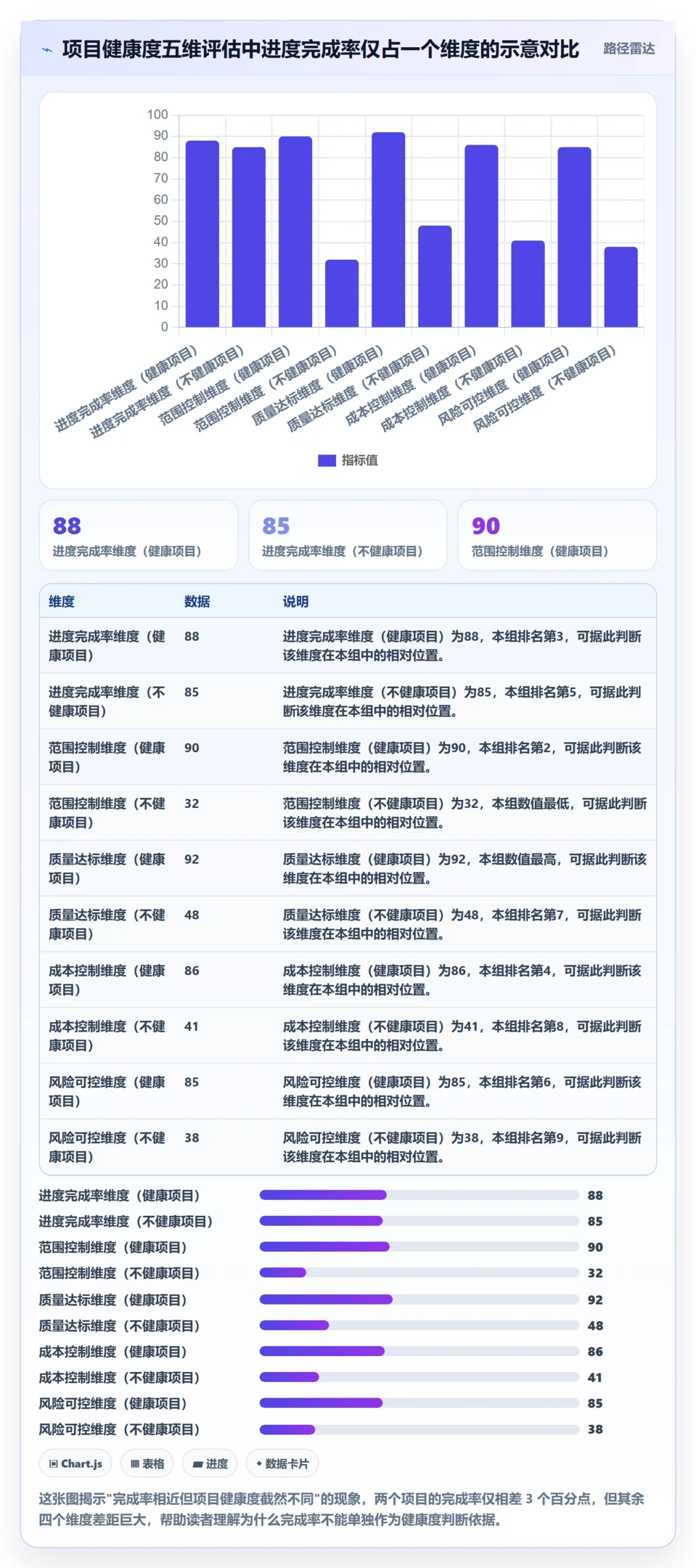Screen dimensions: 696x1568
Task: Click the icon inside the Chart.js chip
Action: pyautogui.click(x=54, y=1464)
